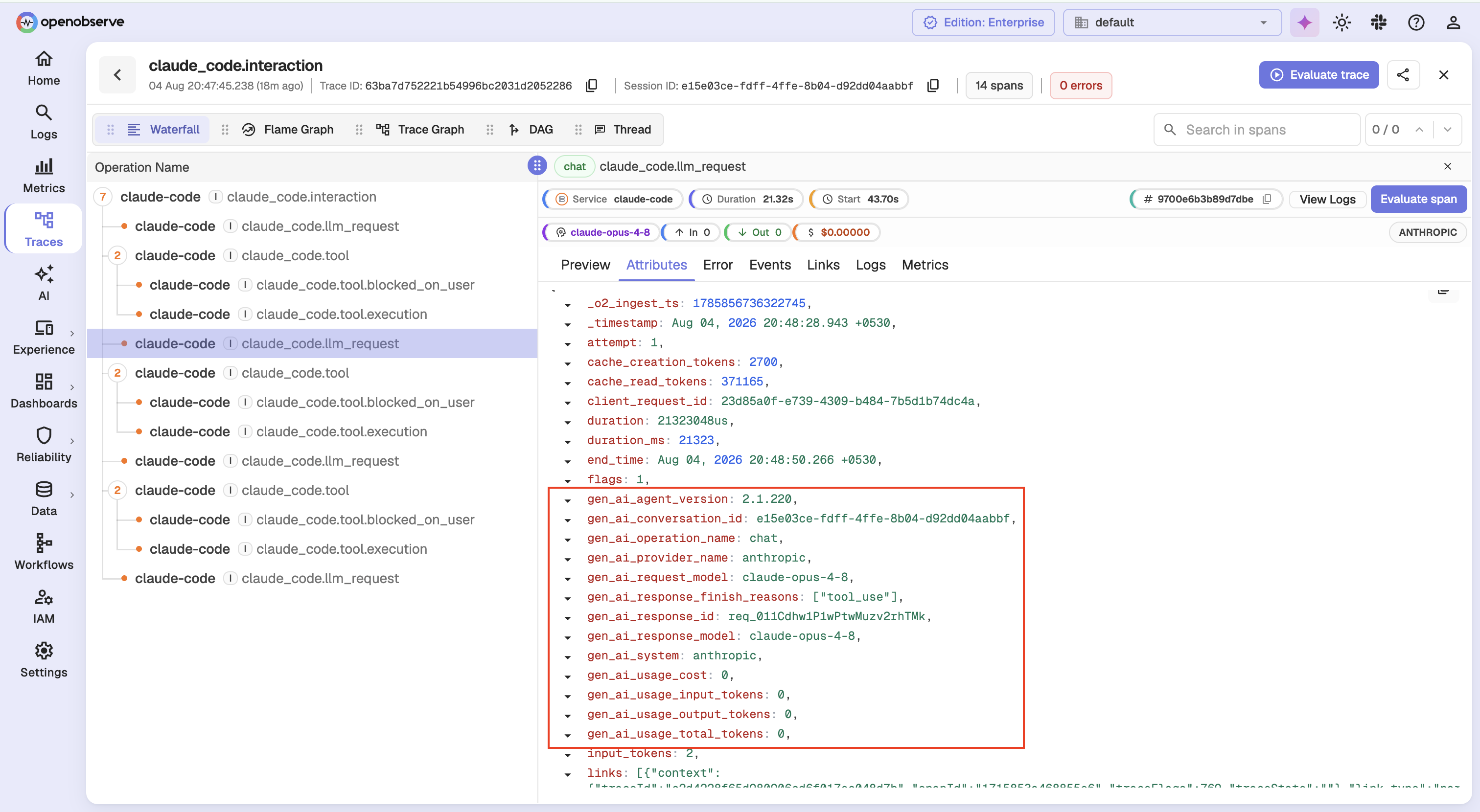
Task: Go to previous search match arrow
Action: coord(1419,130)
